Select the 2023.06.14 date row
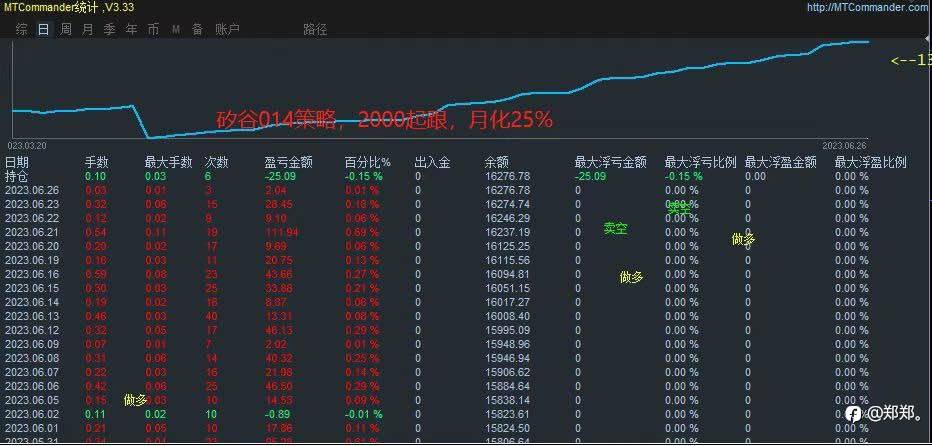The width and height of the screenshot is (932, 446). pyautogui.click(x=33, y=302)
